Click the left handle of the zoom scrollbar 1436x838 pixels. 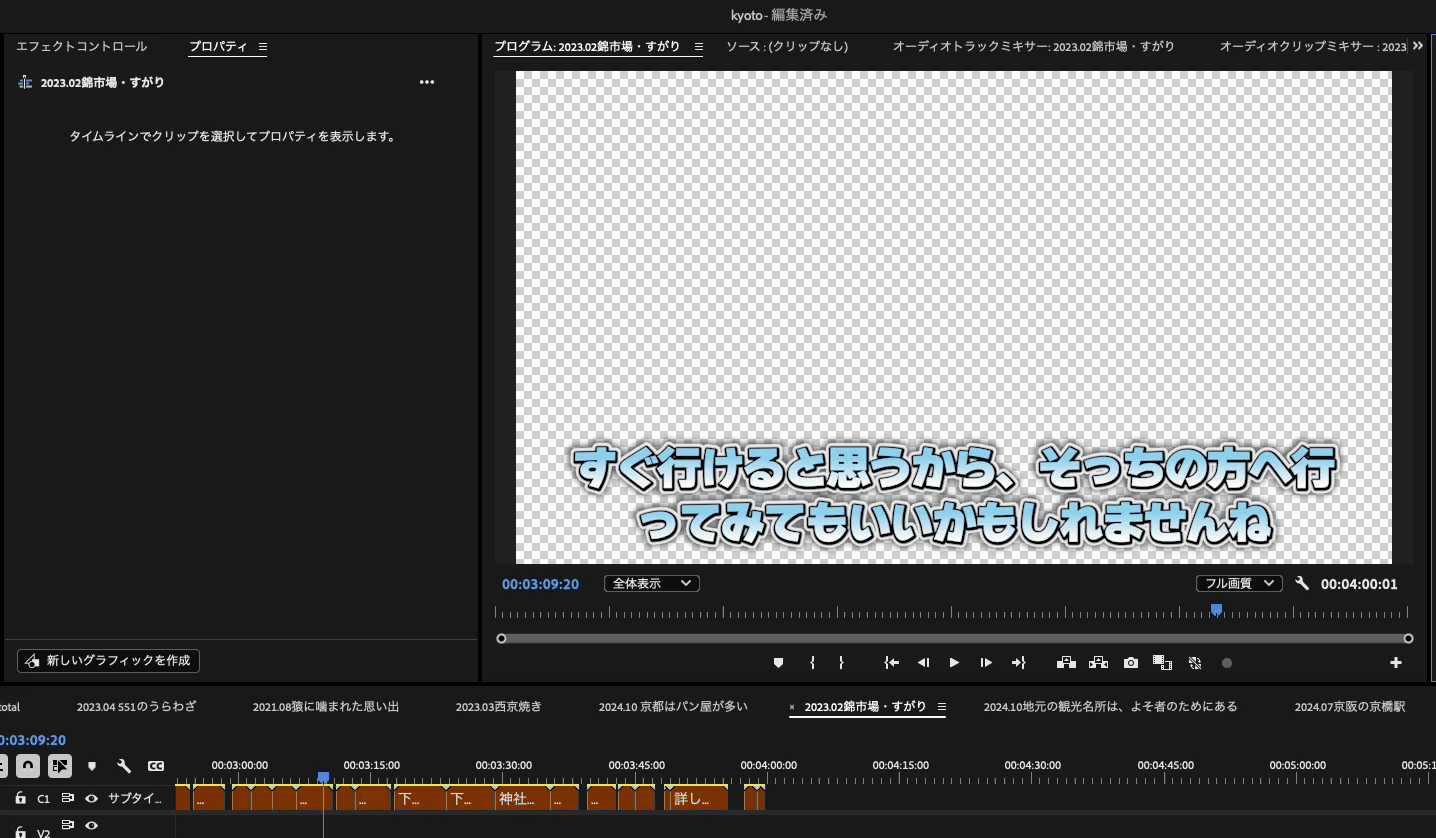point(501,638)
